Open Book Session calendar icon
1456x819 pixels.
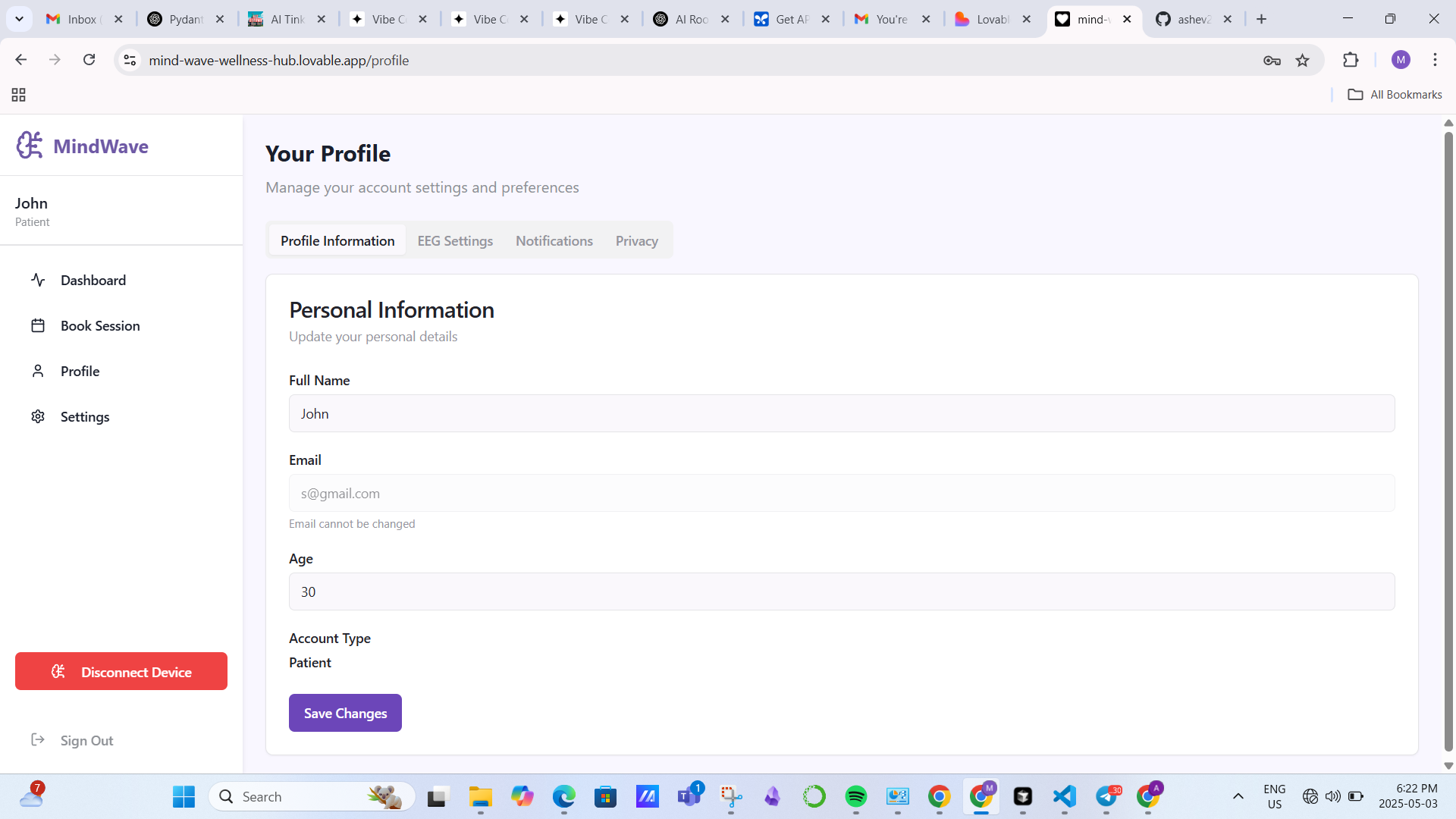click(38, 326)
